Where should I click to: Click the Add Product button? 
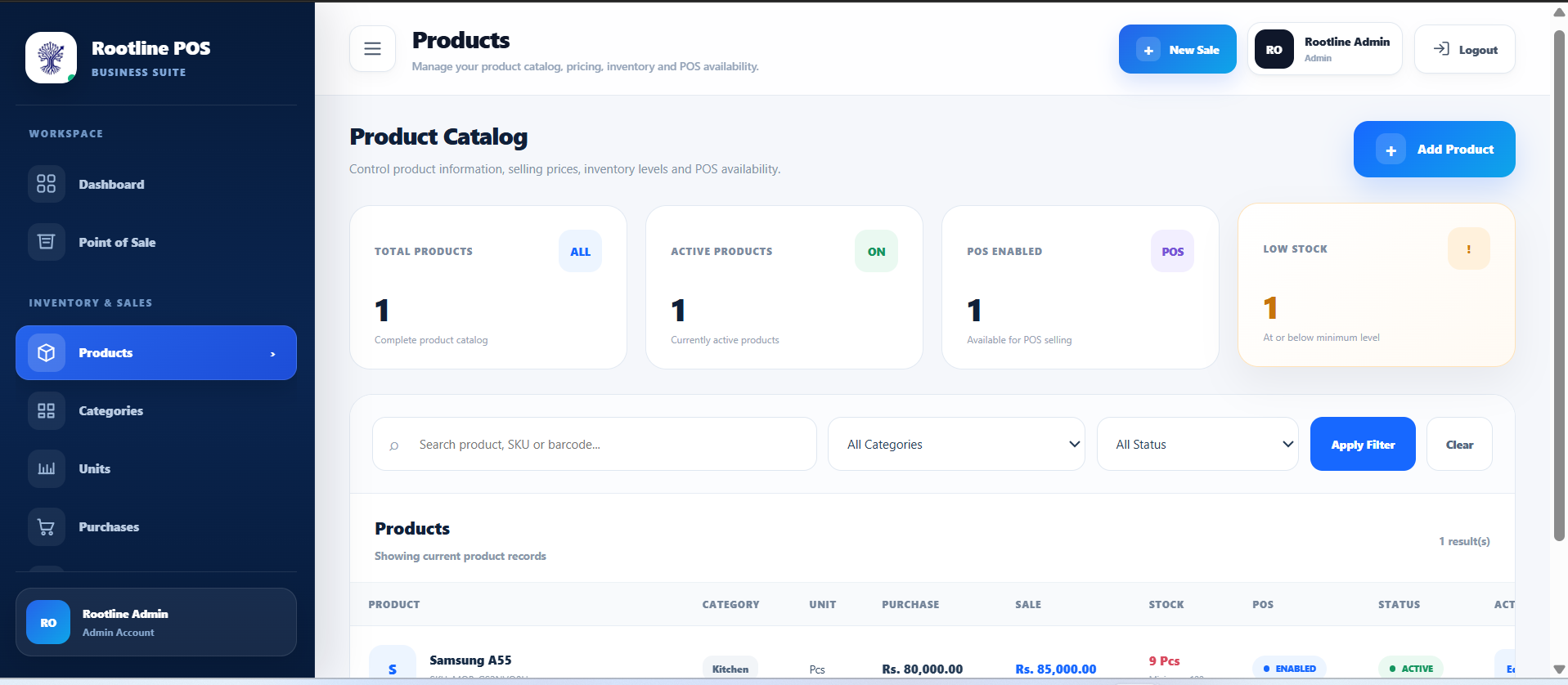pos(1434,149)
